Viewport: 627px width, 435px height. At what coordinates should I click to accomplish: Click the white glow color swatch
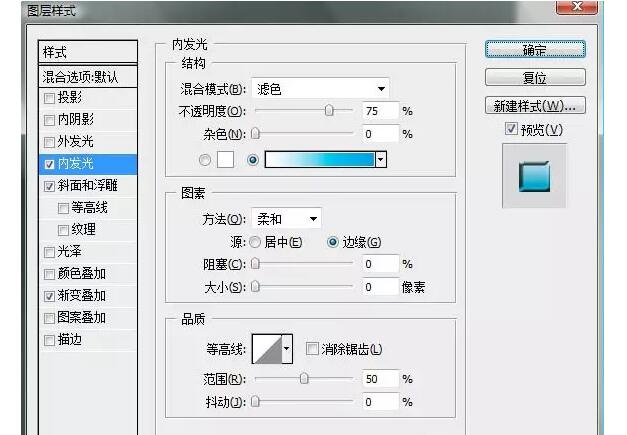tap(225, 160)
